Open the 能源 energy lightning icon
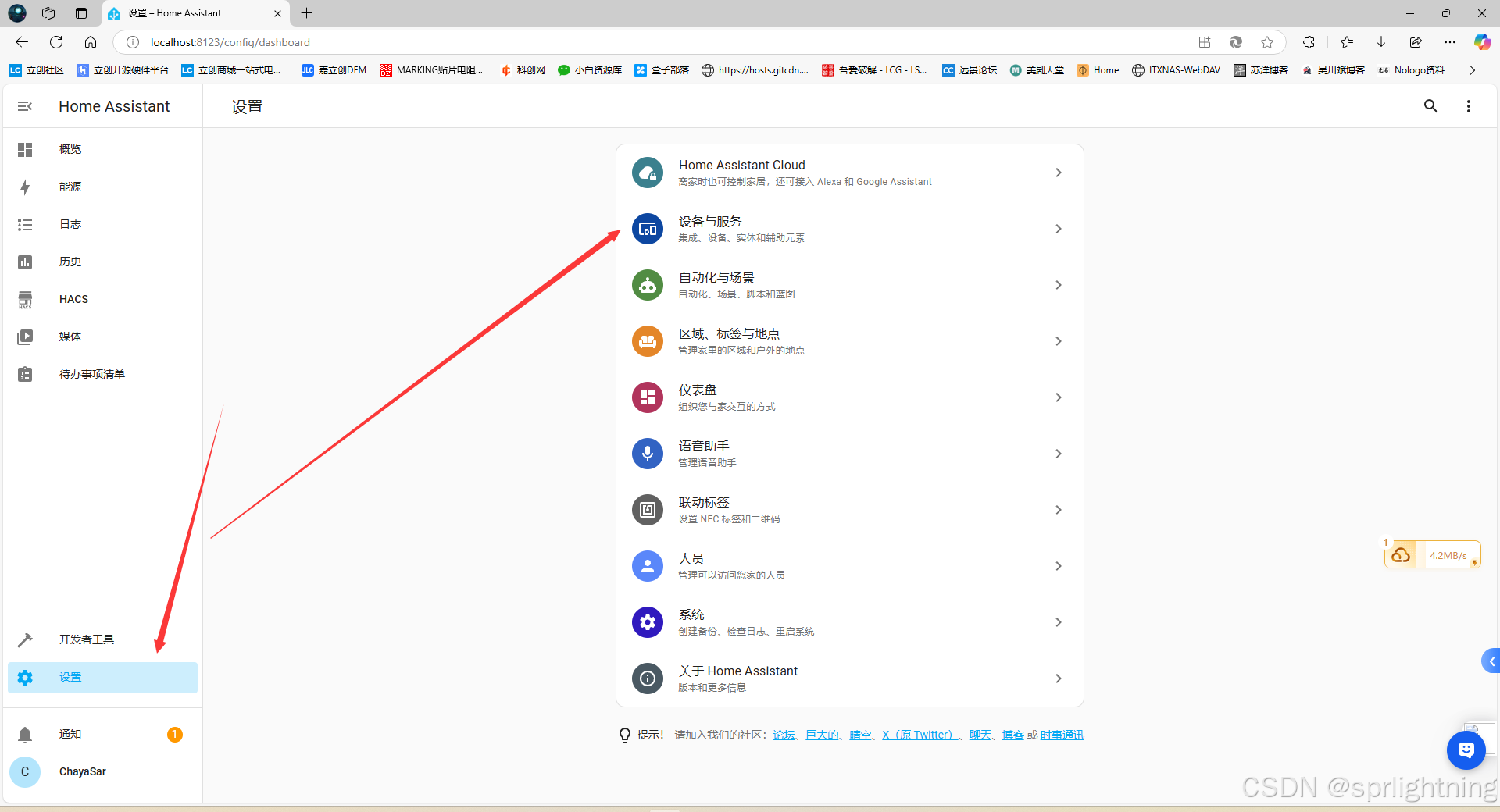Viewport: 1500px width, 812px height. click(25, 187)
